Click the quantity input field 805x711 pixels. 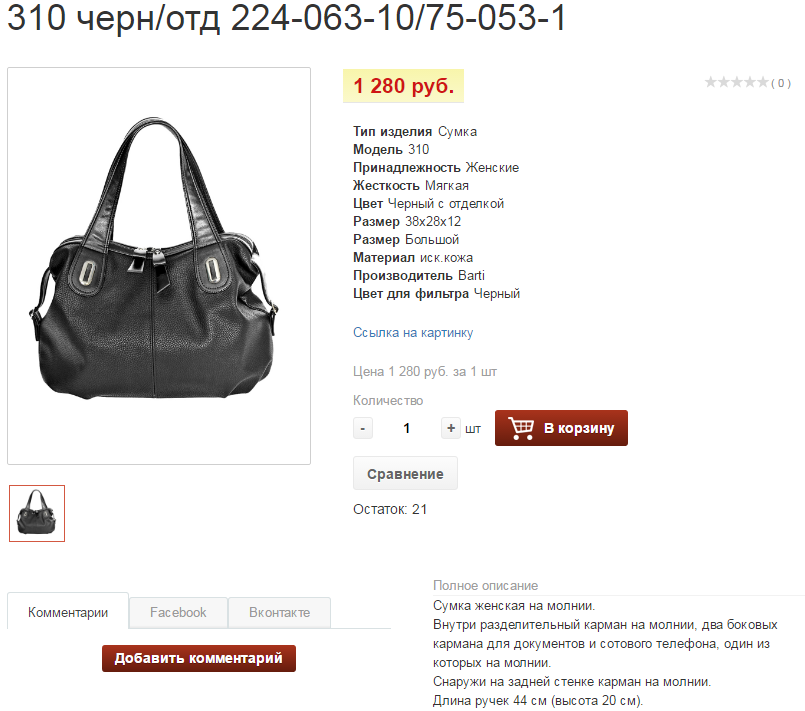pos(407,428)
